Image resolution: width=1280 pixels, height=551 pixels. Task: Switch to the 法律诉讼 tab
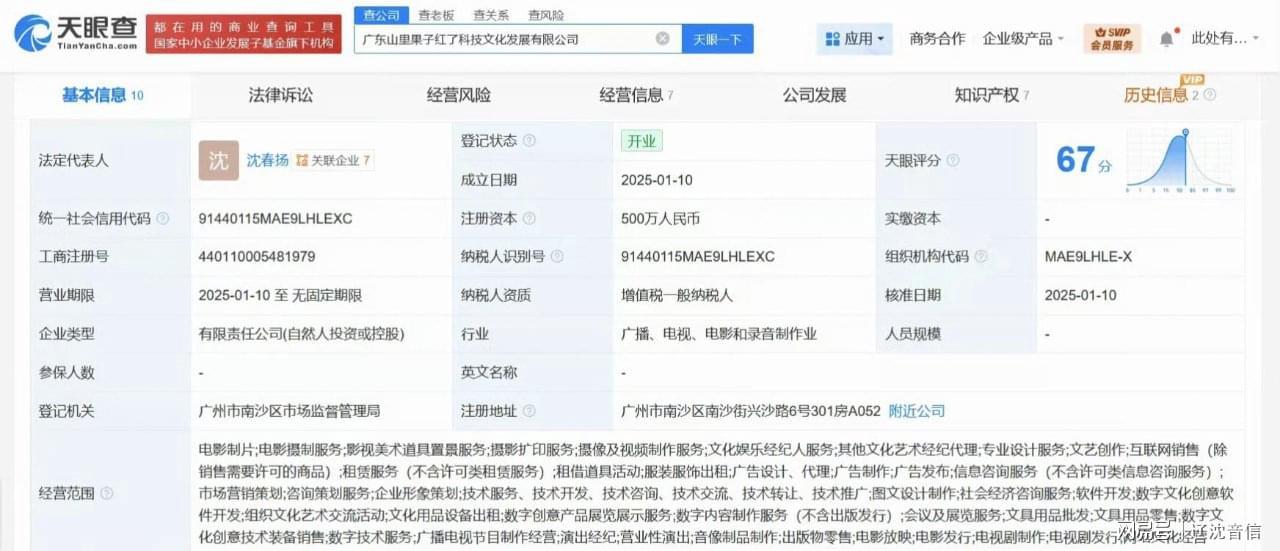point(280,95)
